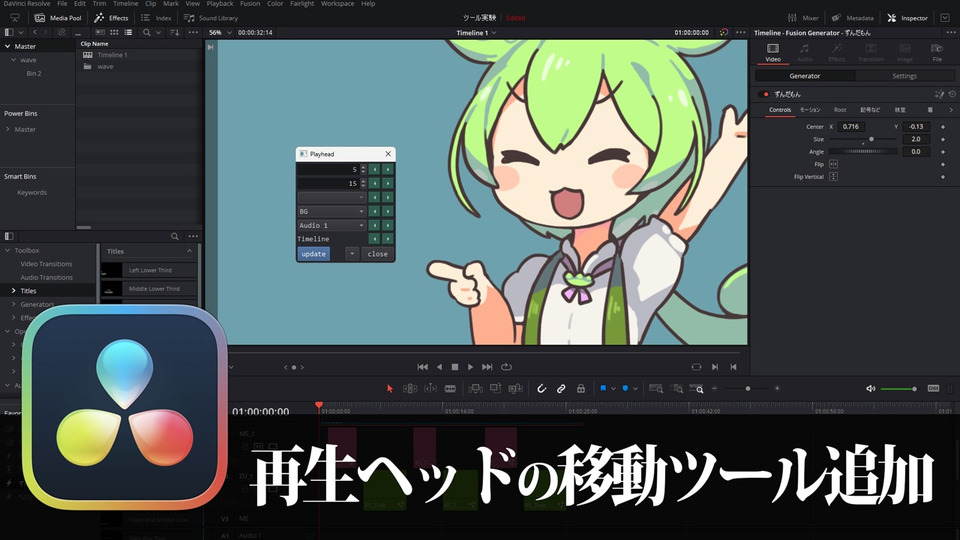Screen dimensions: 960x540
Task: Open the flag color dropdown arrow
Action: (x=613, y=389)
